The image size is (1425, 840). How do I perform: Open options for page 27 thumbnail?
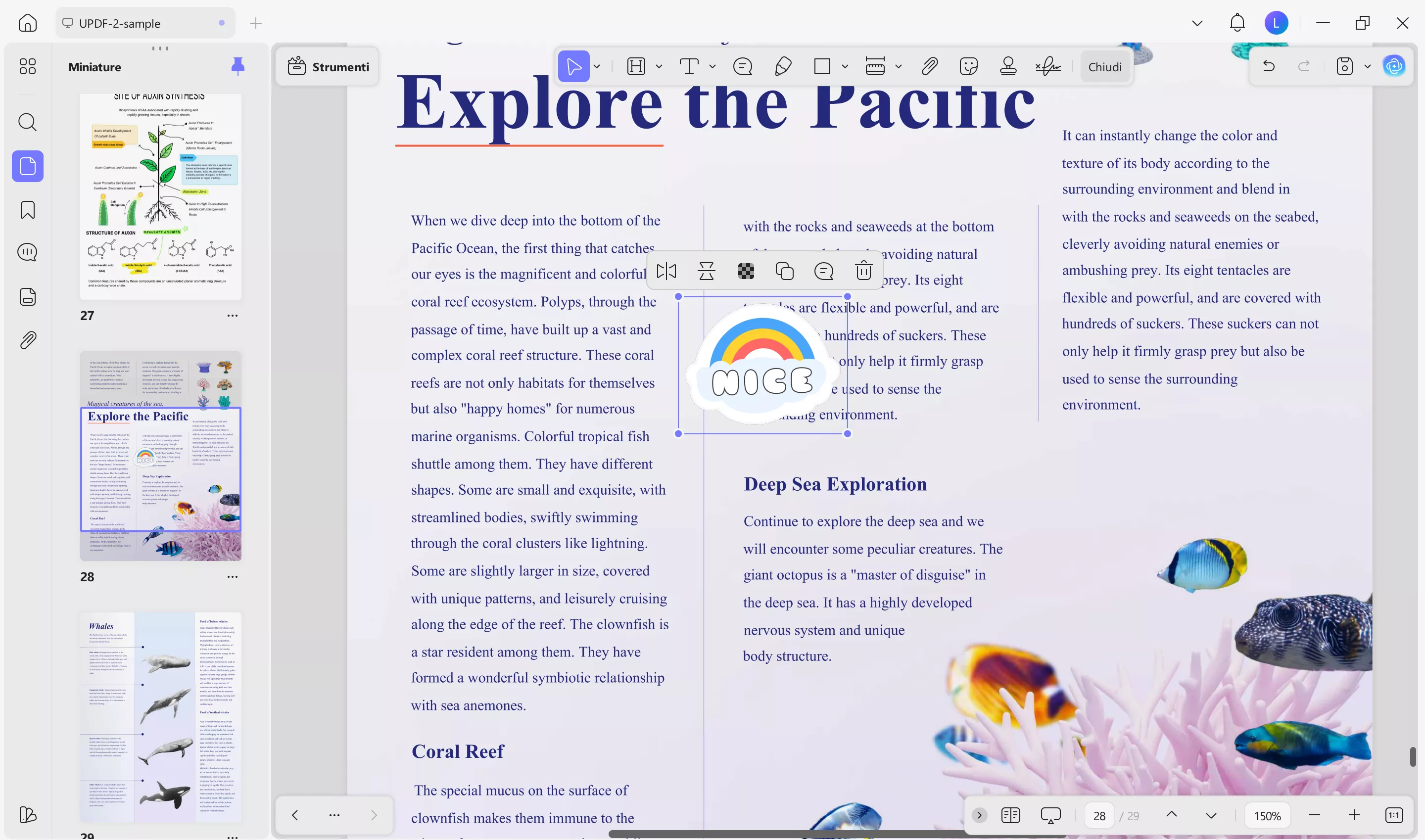point(232,315)
